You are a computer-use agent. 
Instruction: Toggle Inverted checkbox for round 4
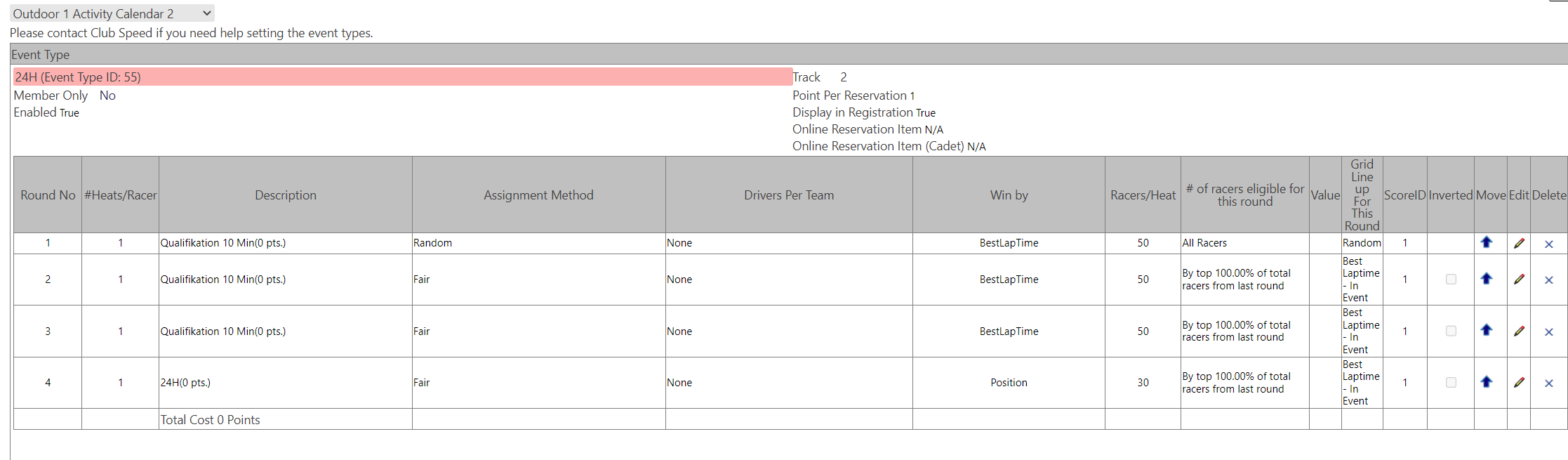coord(1451,383)
